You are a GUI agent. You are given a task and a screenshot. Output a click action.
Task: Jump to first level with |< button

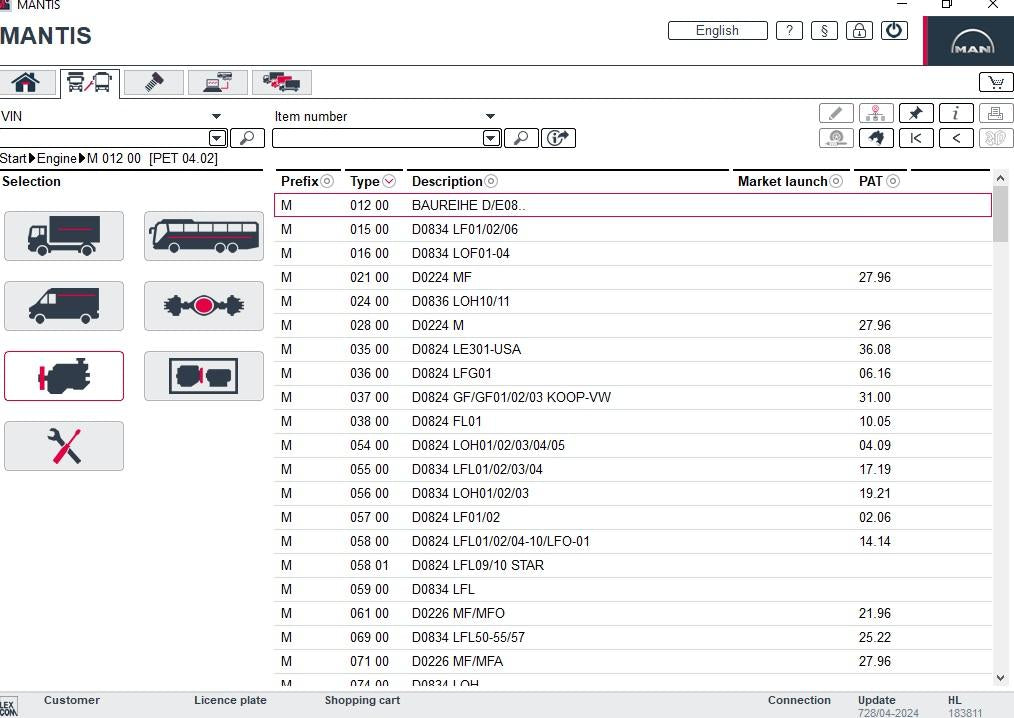pyautogui.click(x=916, y=138)
